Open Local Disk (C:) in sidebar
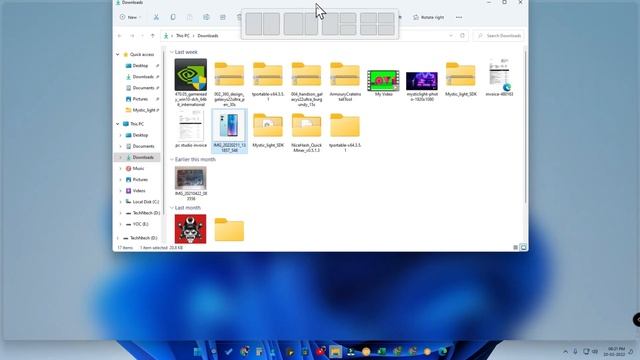The width and height of the screenshot is (640, 360). [145, 202]
